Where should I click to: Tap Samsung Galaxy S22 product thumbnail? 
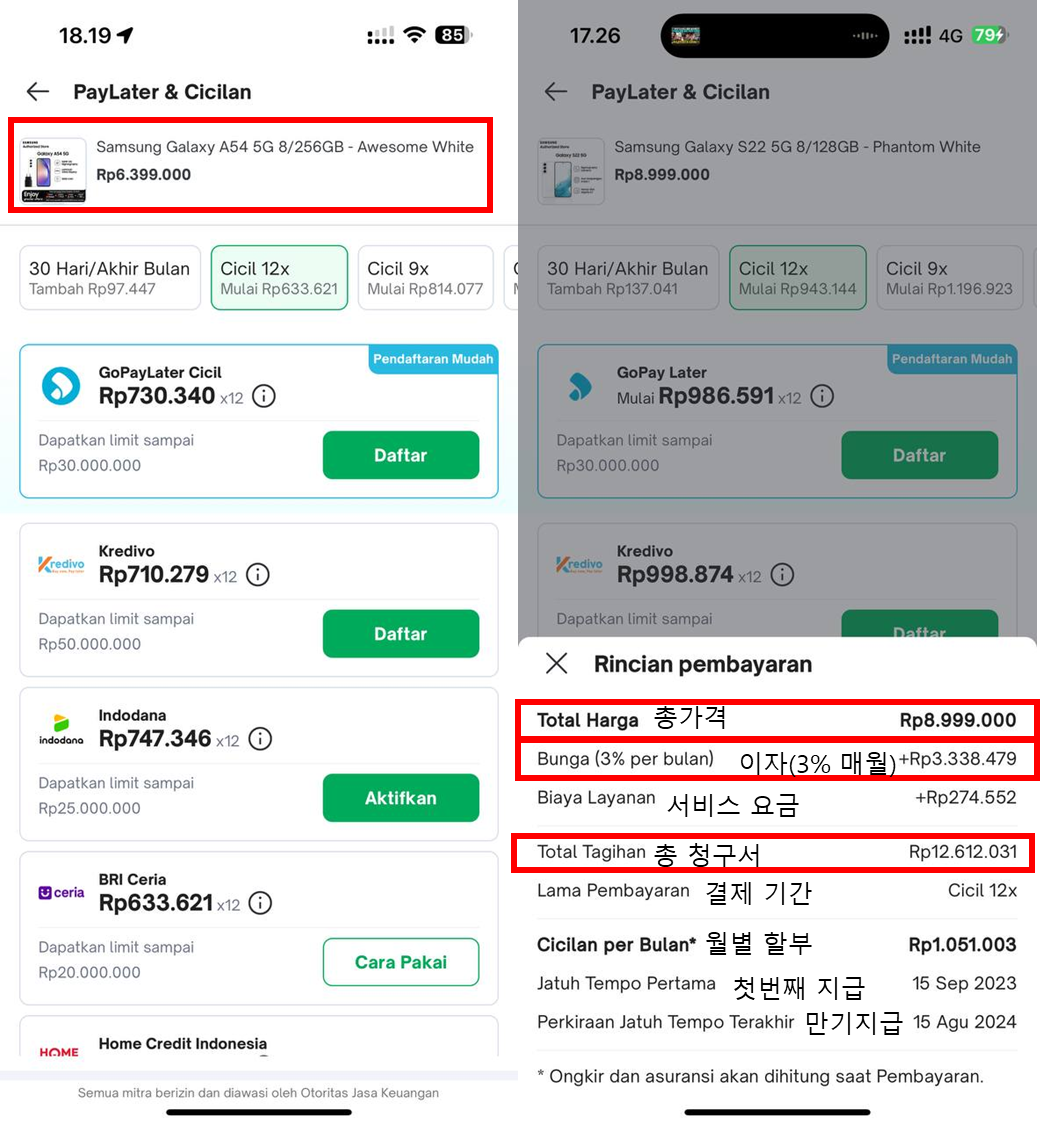coord(570,171)
